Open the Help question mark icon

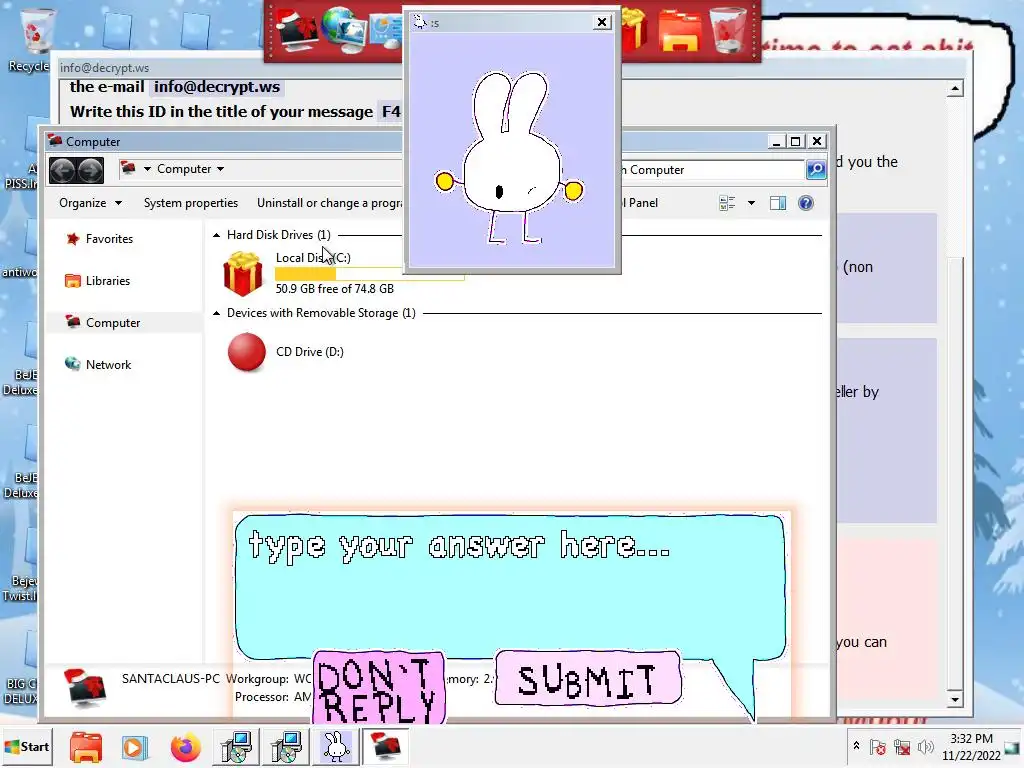[806, 203]
